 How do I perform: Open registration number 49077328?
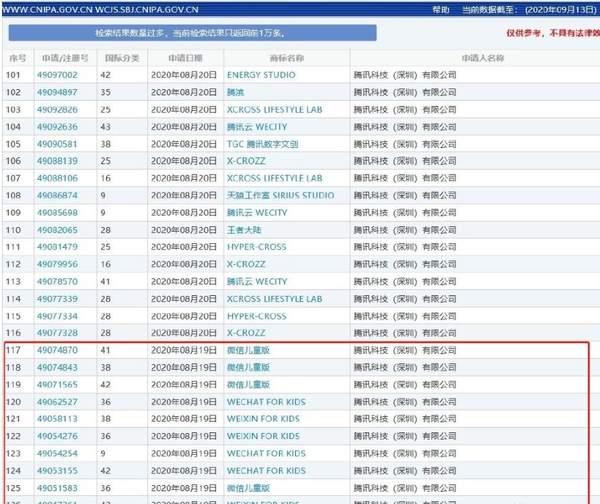tap(57, 333)
